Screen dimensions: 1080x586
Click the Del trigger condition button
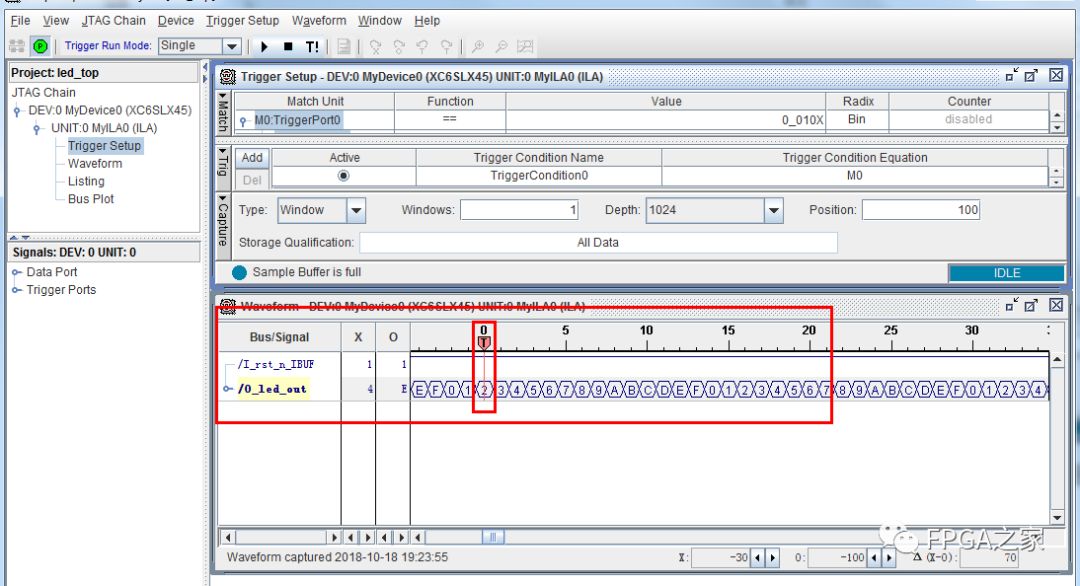click(252, 180)
